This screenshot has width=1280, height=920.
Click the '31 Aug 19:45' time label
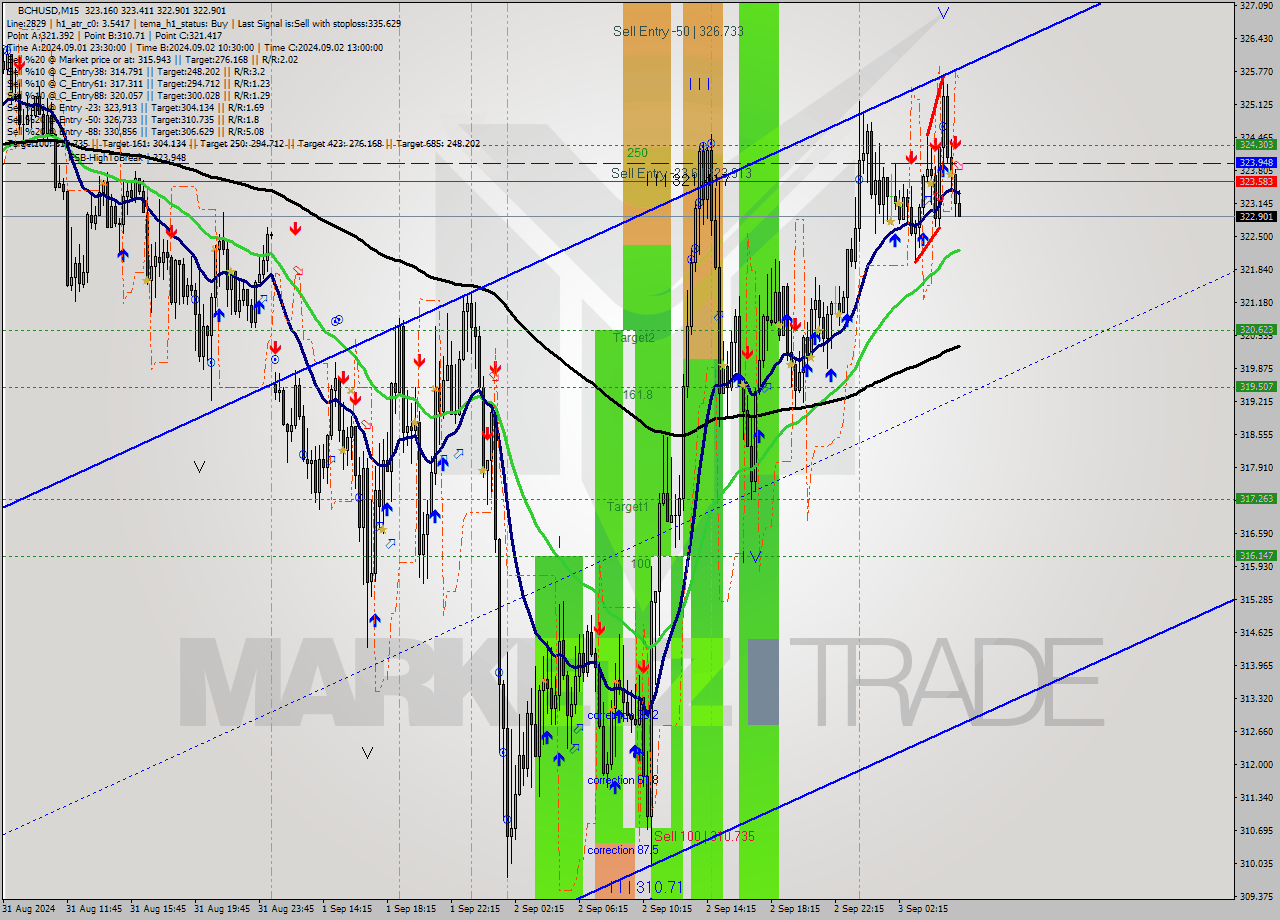[223, 910]
